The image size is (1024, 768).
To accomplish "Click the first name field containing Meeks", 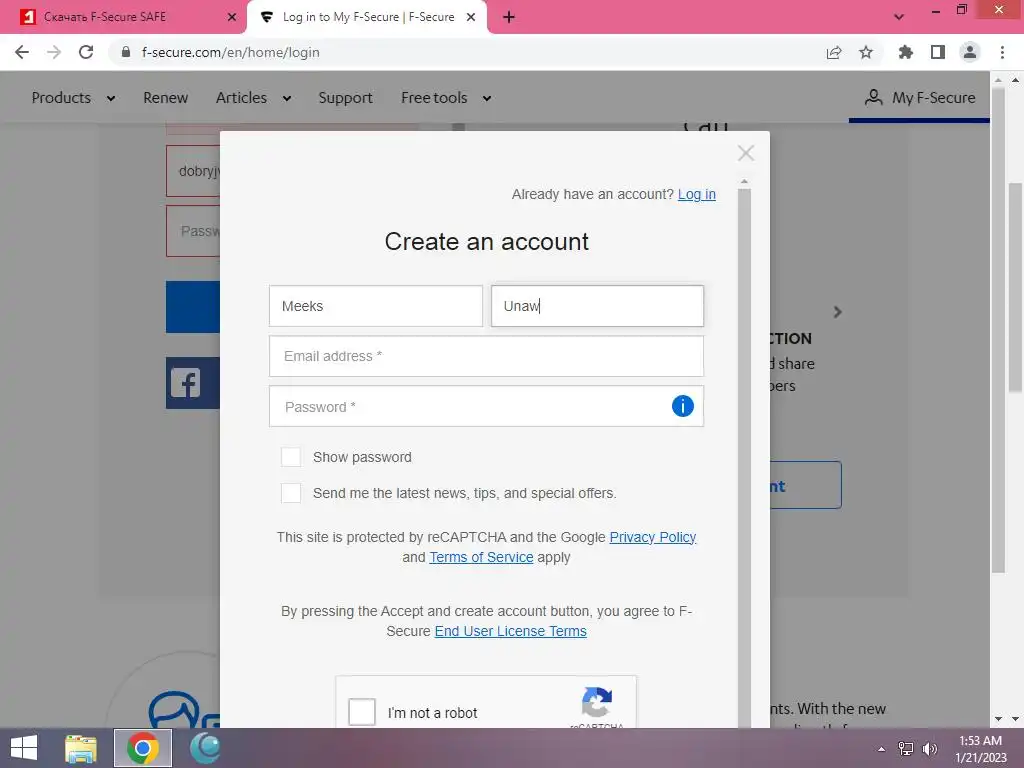I will click(x=376, y=306).
